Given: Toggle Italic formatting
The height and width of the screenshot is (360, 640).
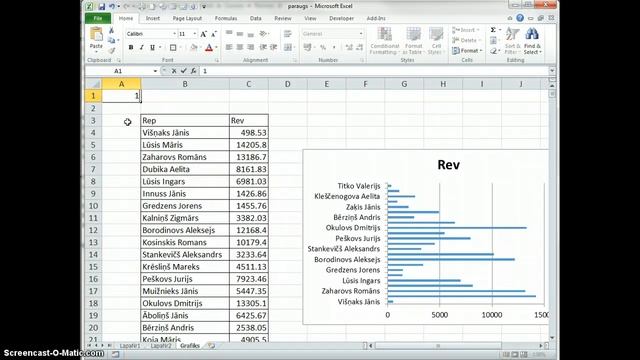Looking at the screenshot, I should 142,48.
